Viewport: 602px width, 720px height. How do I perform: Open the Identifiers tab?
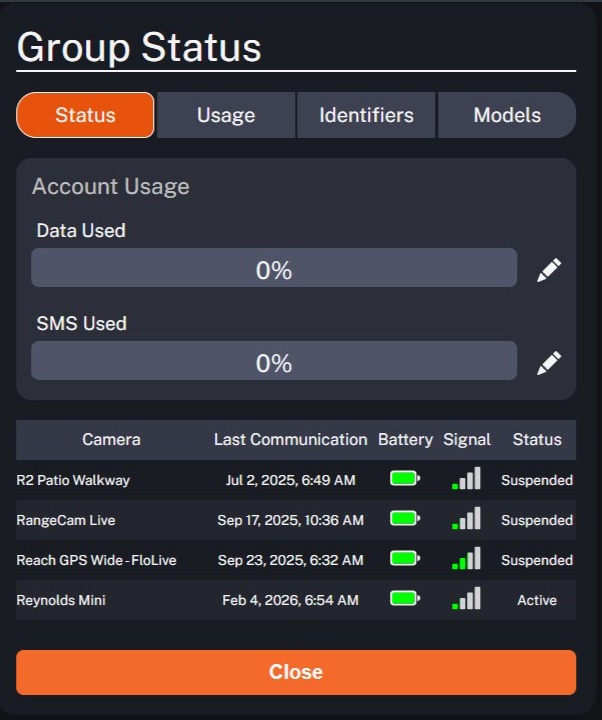[366, 115]
